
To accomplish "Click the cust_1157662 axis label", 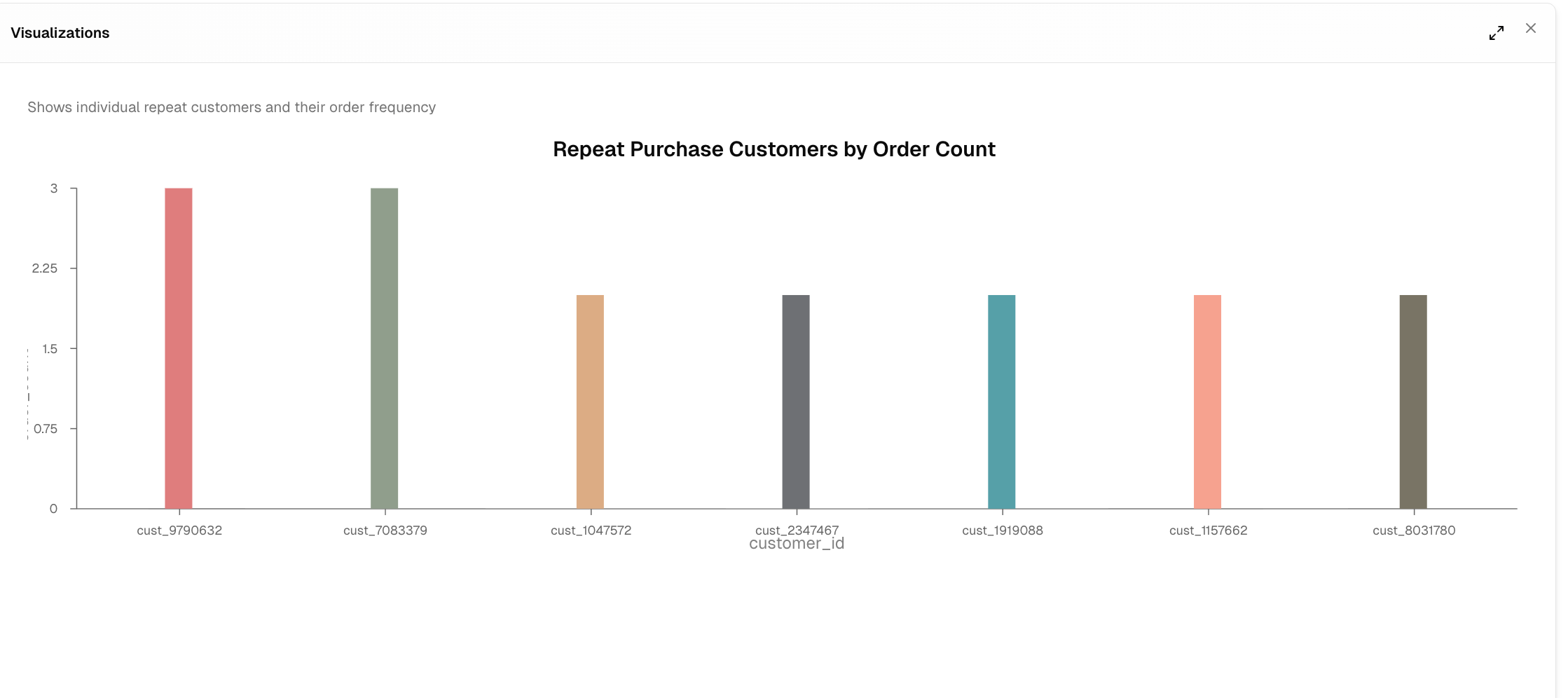I will (1209, 531).
